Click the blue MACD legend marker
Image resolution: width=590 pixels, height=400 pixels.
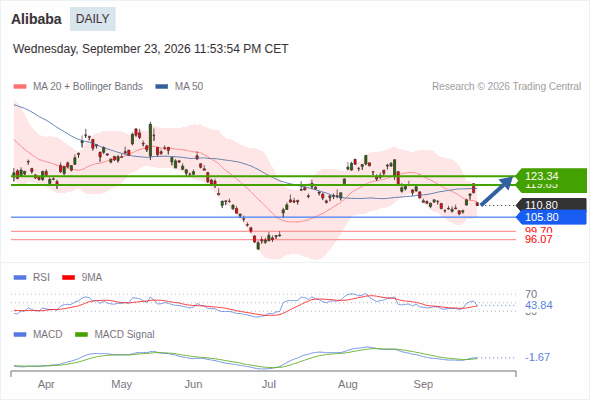(x=20, y=335)
